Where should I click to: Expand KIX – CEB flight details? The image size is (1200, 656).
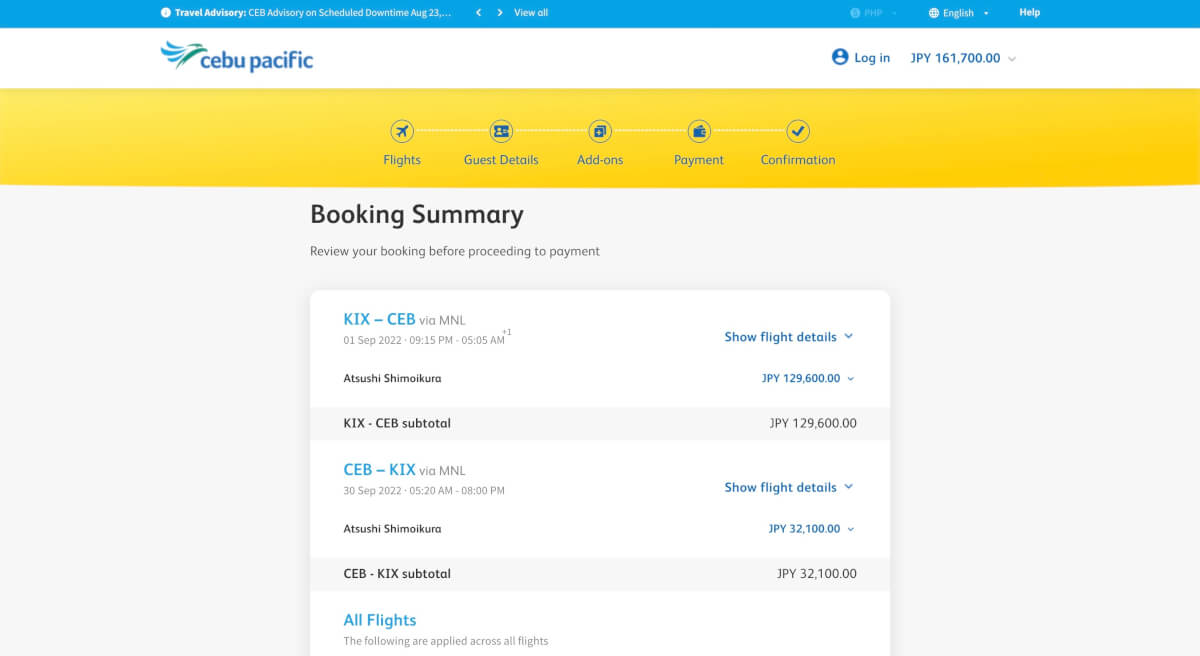tap(789, 337)
